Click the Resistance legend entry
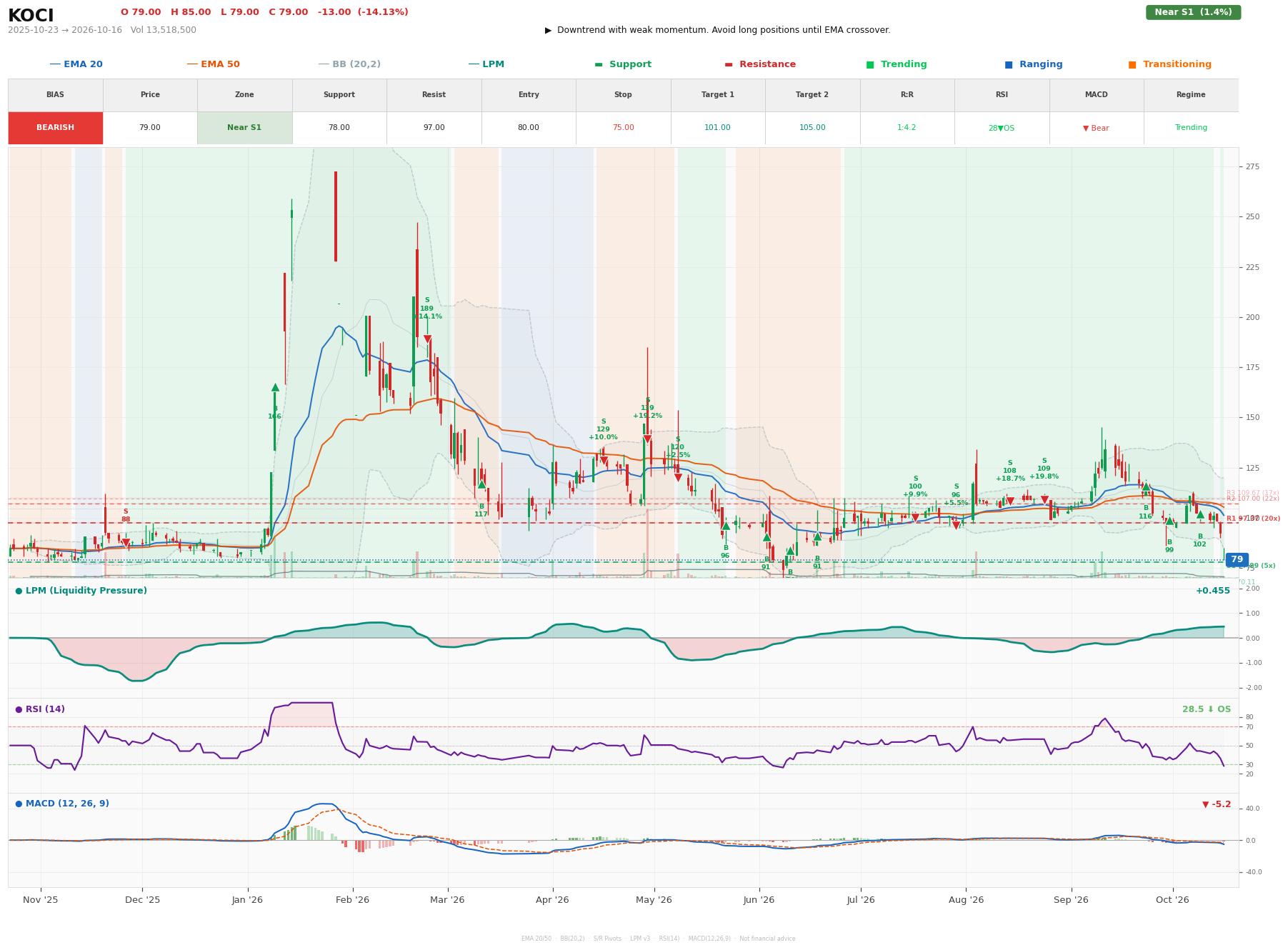Image resolution: width=1288 pixels, height=950 pixels. pyautogui.click(x=760, y=64)
